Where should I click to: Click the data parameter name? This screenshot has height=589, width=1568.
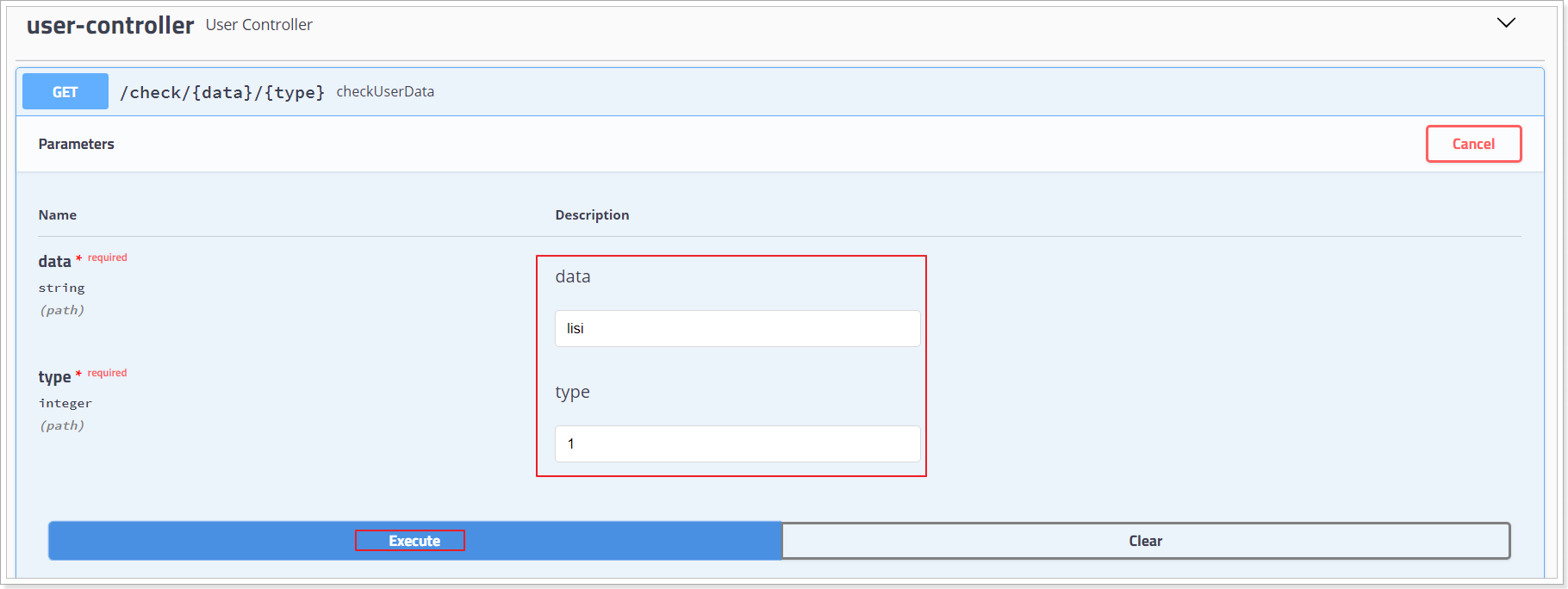click(x=54, y=261)
